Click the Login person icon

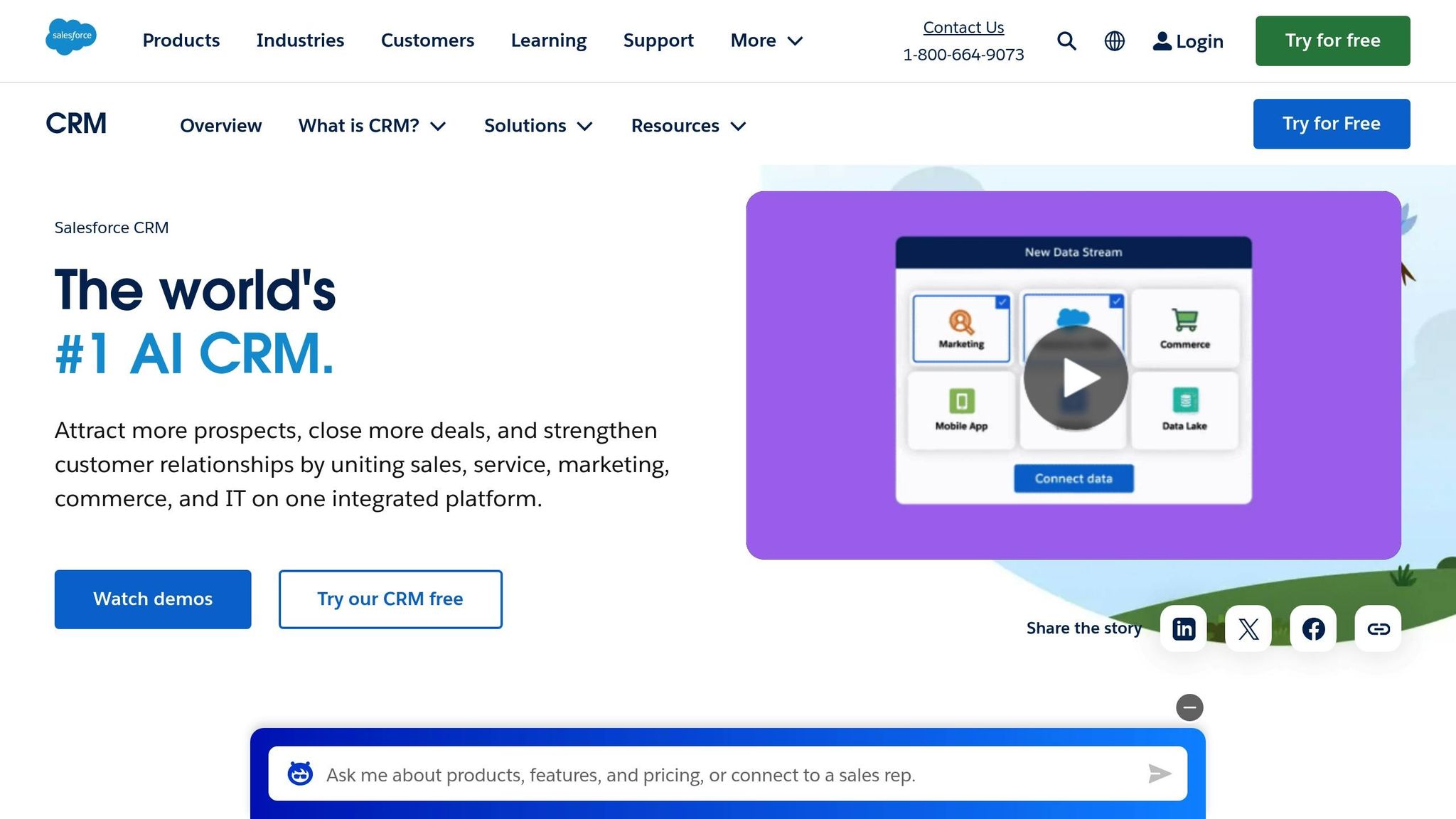1162,41
